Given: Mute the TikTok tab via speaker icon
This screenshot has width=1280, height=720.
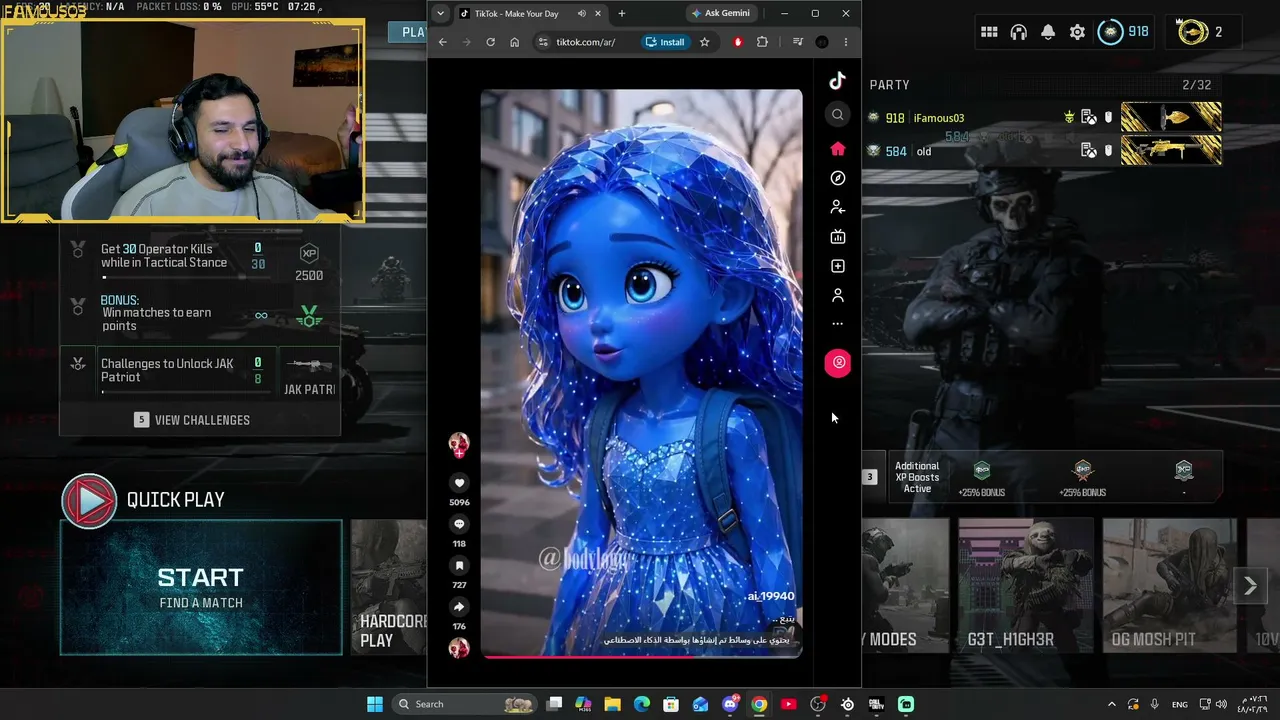Looking at the screenshot, I should point(582,14).
